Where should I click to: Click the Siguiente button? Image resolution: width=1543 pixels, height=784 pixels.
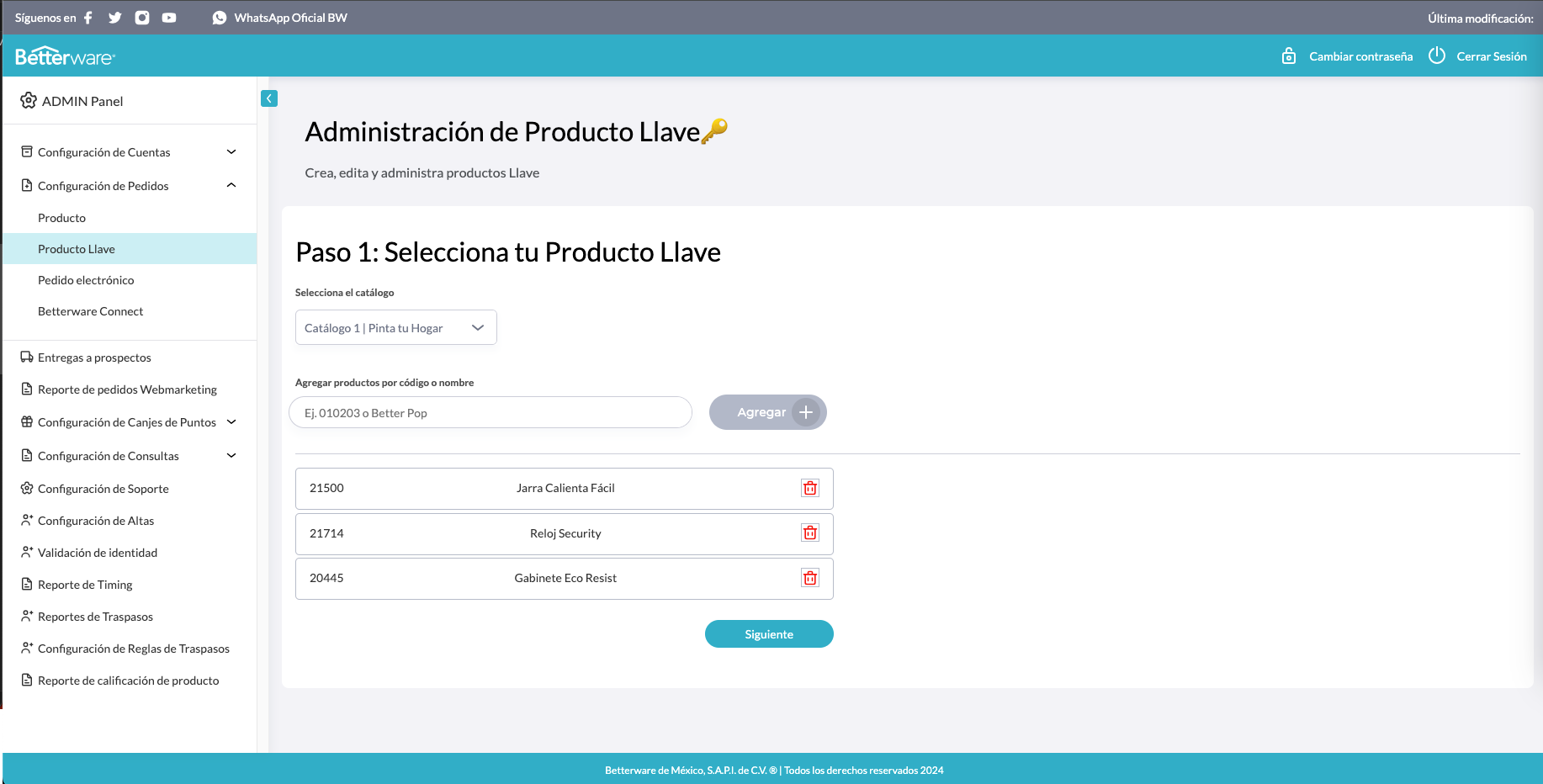[769, 634]
